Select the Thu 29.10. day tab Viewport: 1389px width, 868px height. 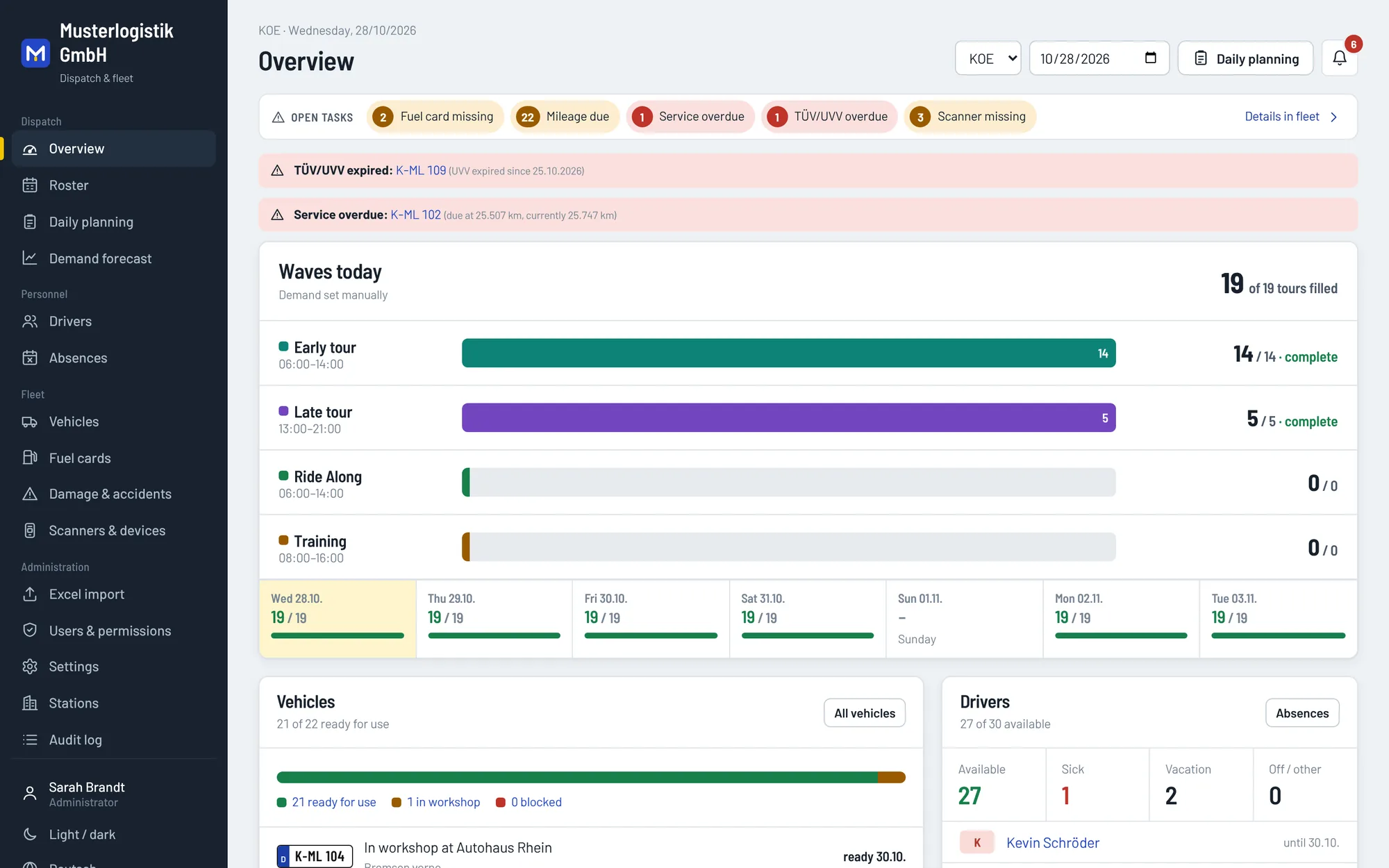[x=494, y=619]
